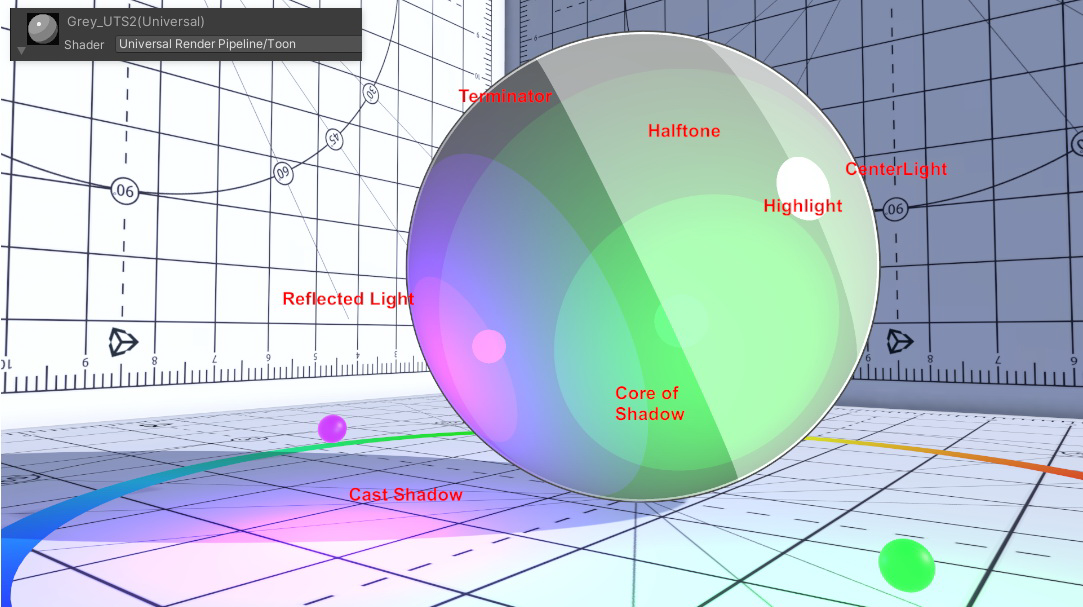Click the Terminator label on the sphere
This screenshot has height=607, width=1083.
[x=505, y=96]
